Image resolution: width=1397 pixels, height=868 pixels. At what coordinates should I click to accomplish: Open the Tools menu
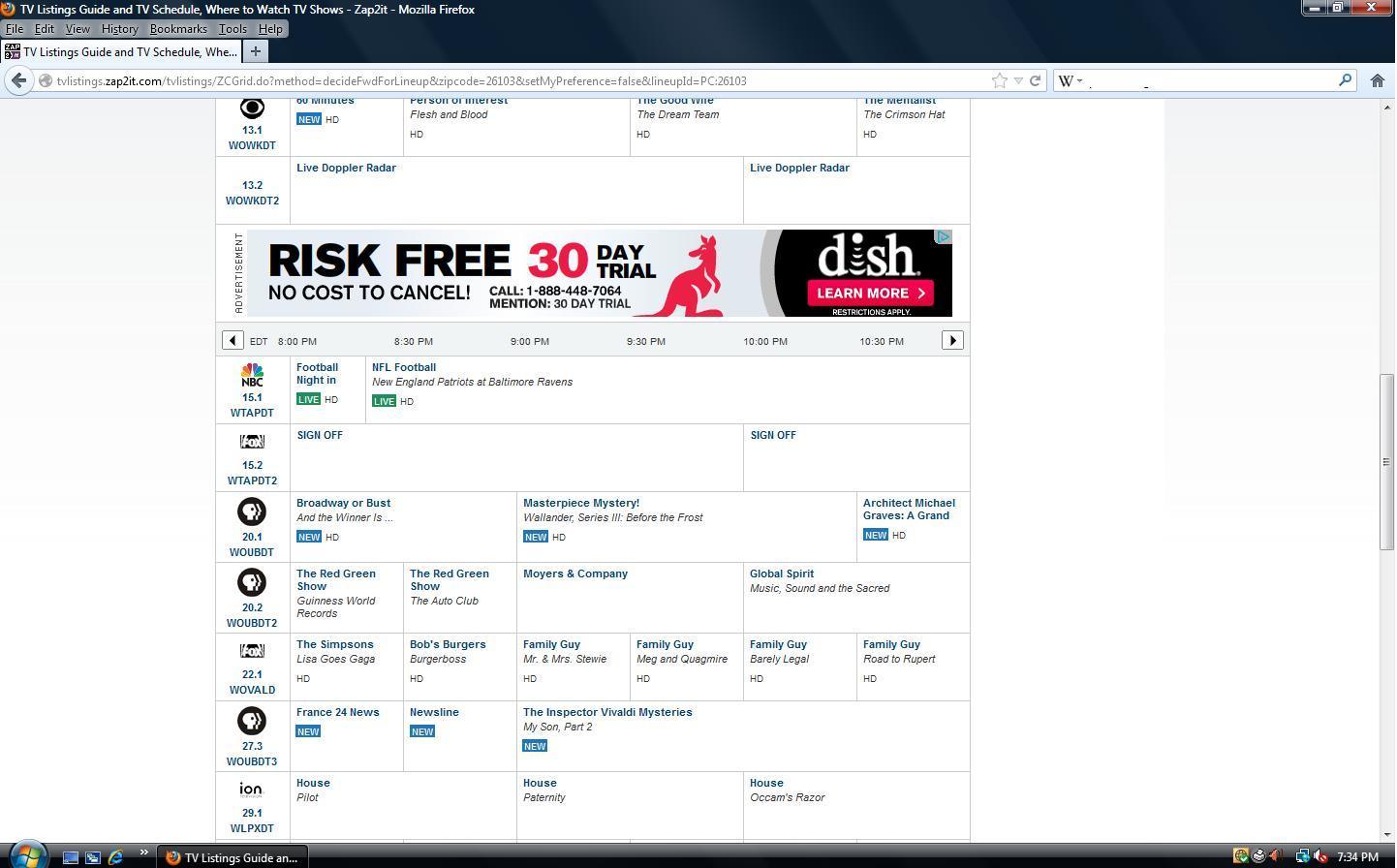(x=233, y=29)
